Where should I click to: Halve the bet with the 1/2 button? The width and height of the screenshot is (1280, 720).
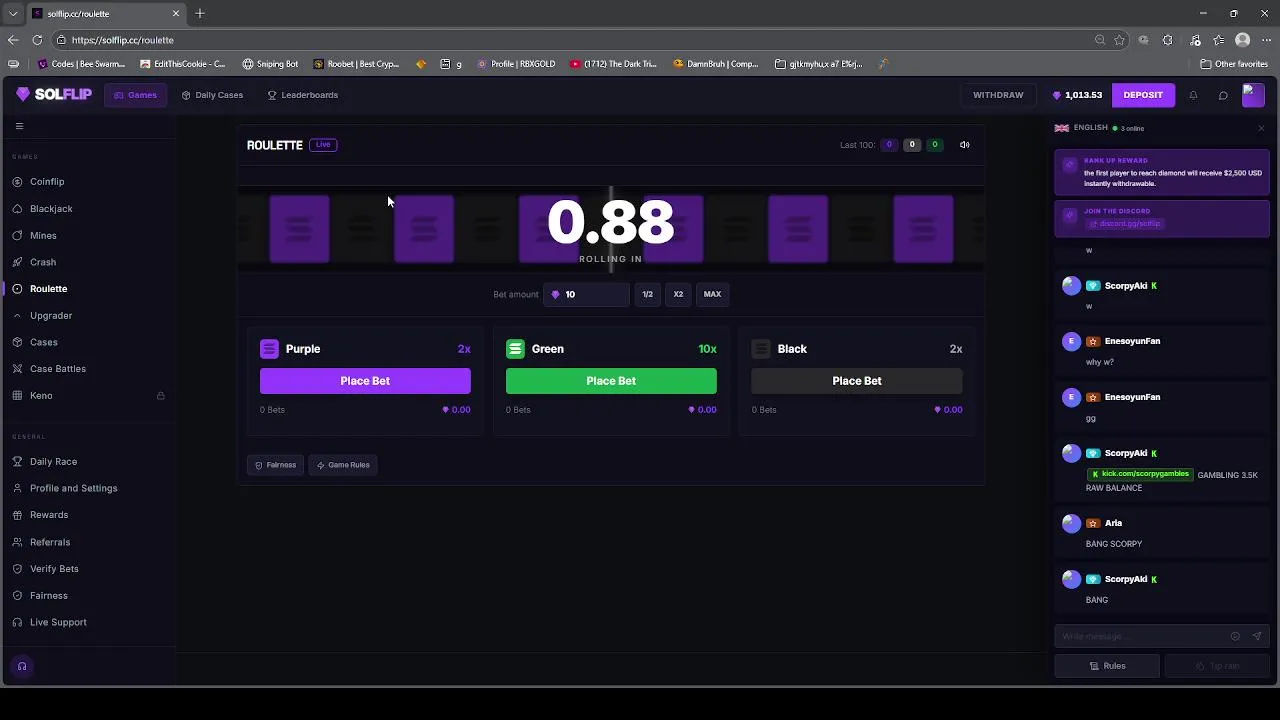click(x=647, y=294)
